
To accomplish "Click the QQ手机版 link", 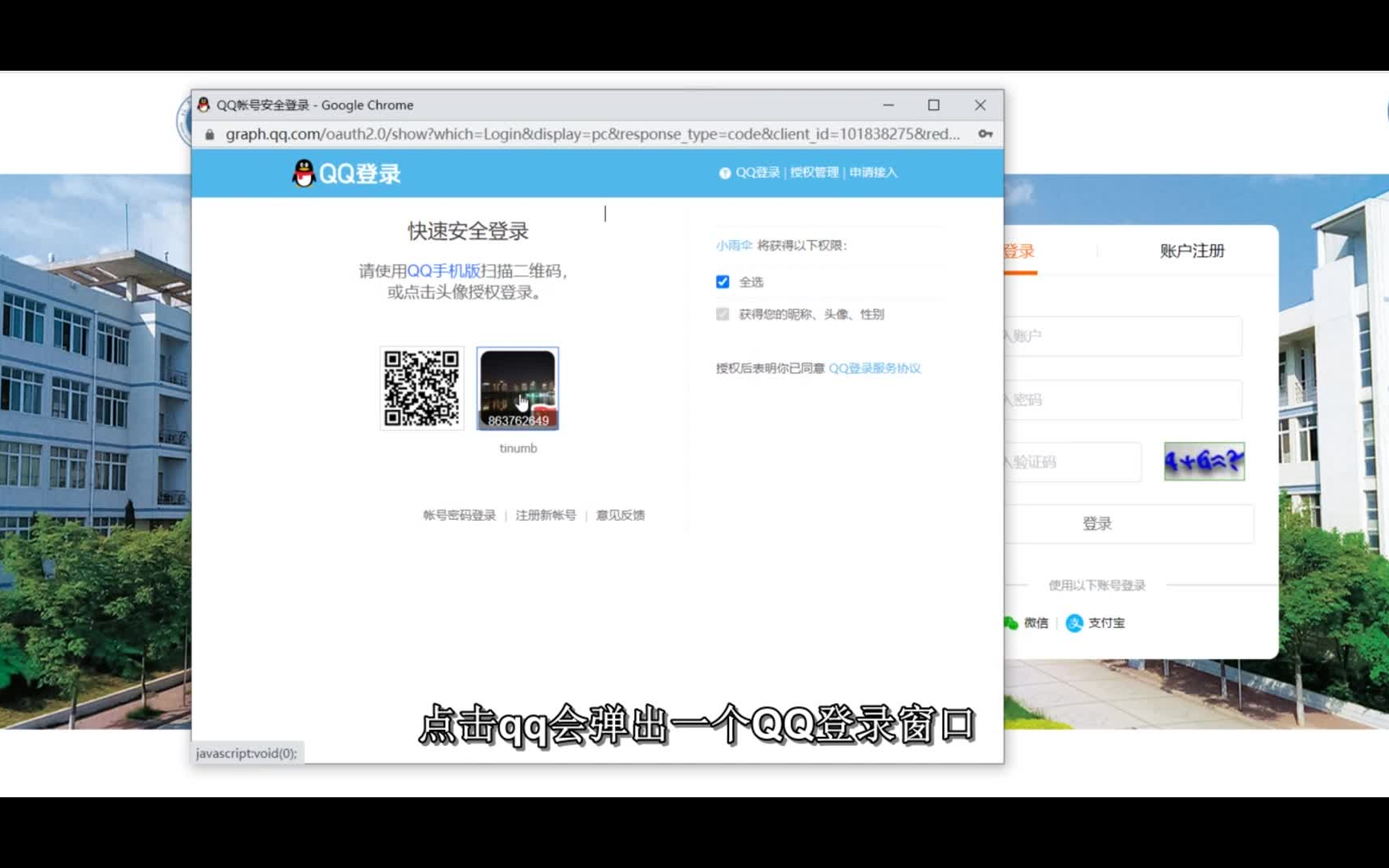I will (x=444, y=271).
